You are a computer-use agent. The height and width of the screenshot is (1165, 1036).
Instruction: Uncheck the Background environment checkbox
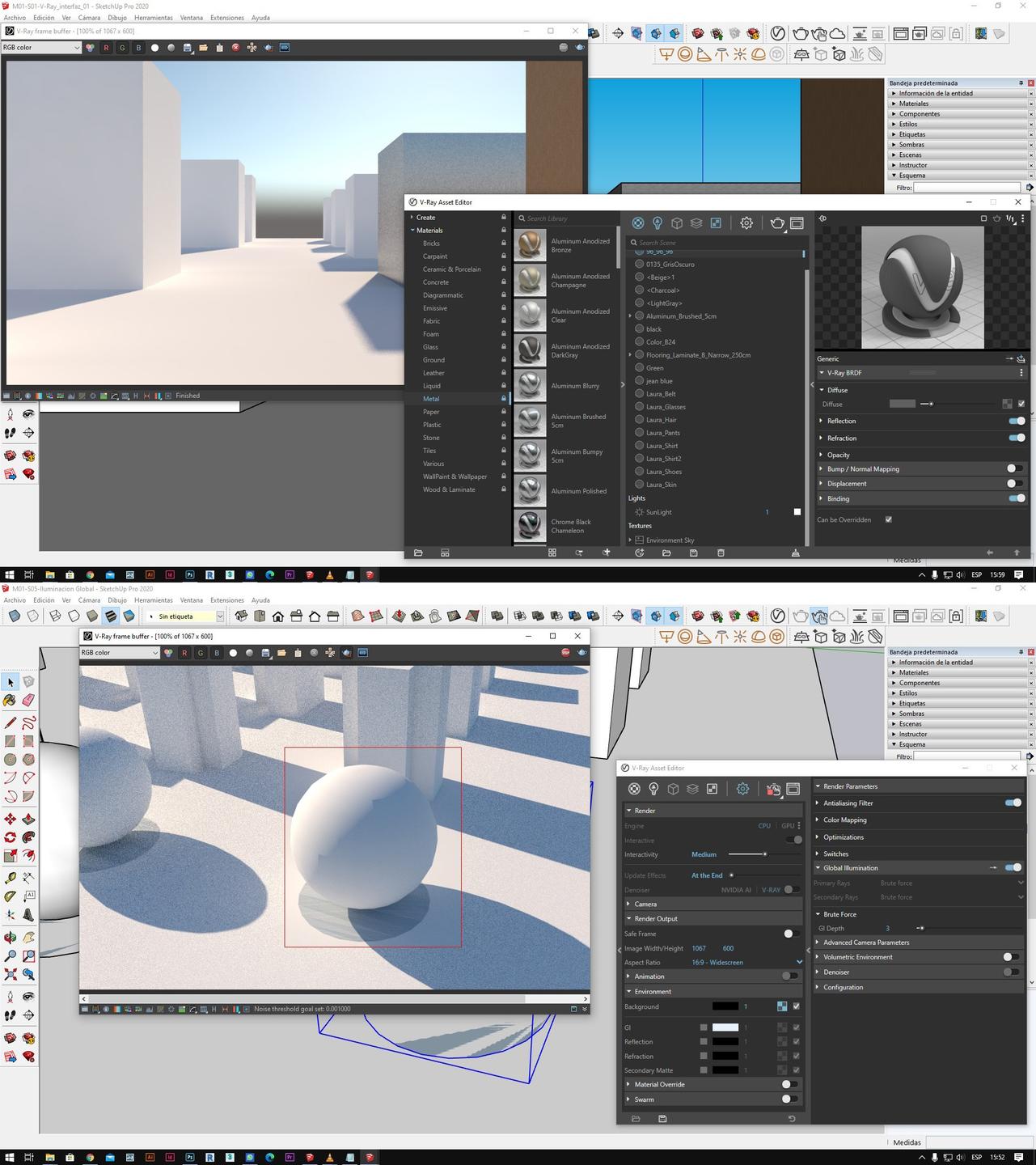(x=797, y=1006)
